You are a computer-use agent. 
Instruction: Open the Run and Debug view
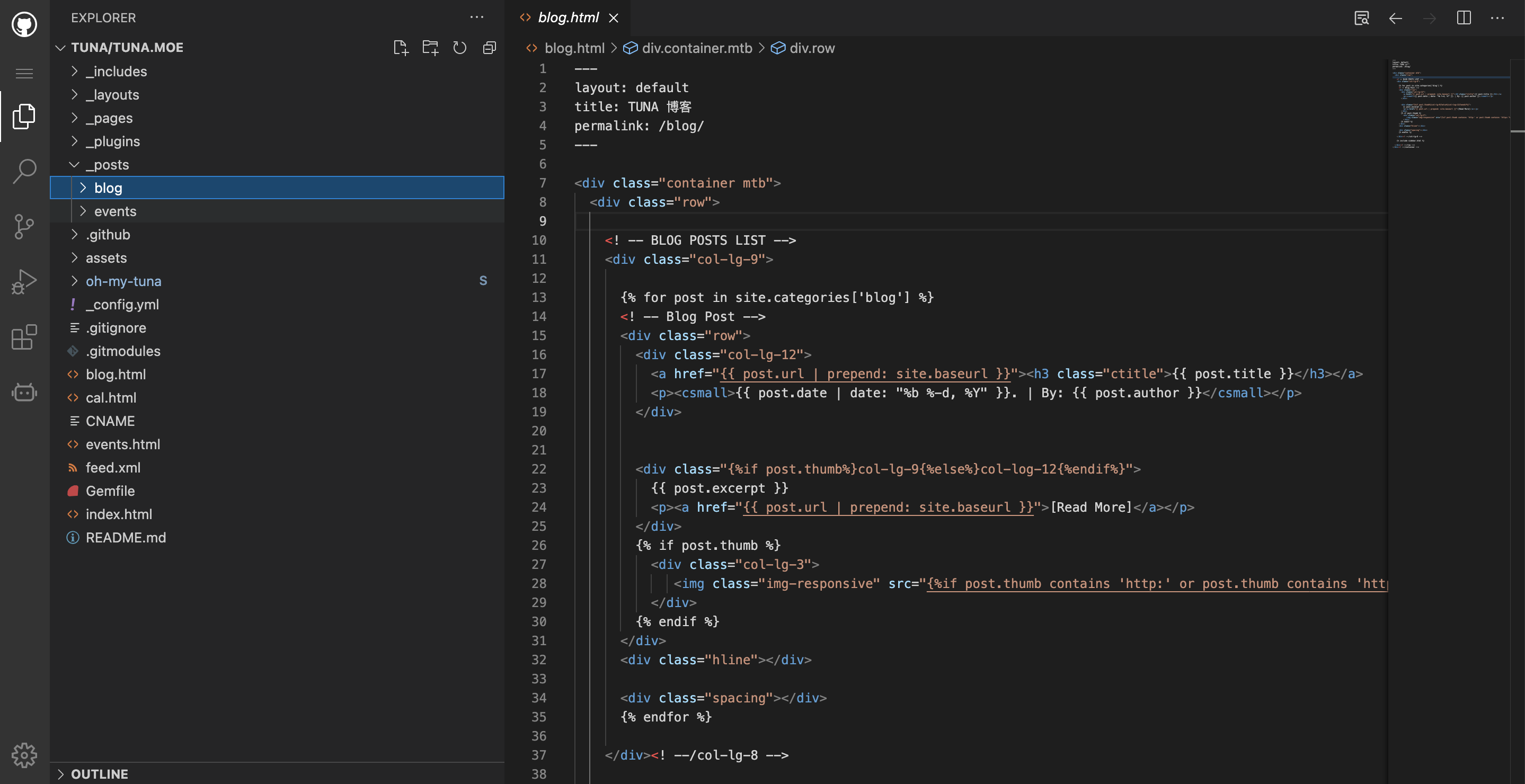coord(24,282)
